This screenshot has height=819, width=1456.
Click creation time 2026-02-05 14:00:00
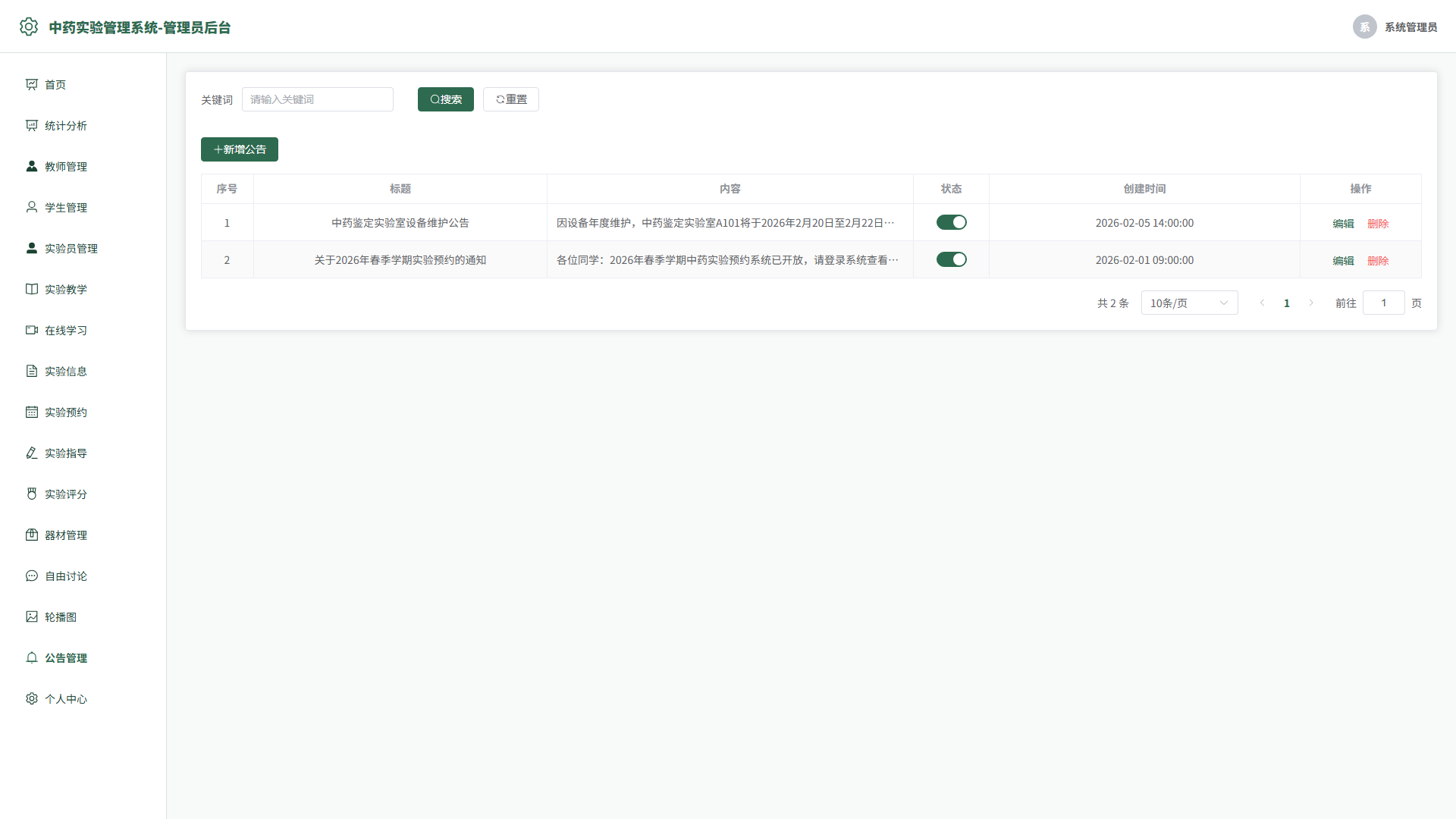[1144, 223]
